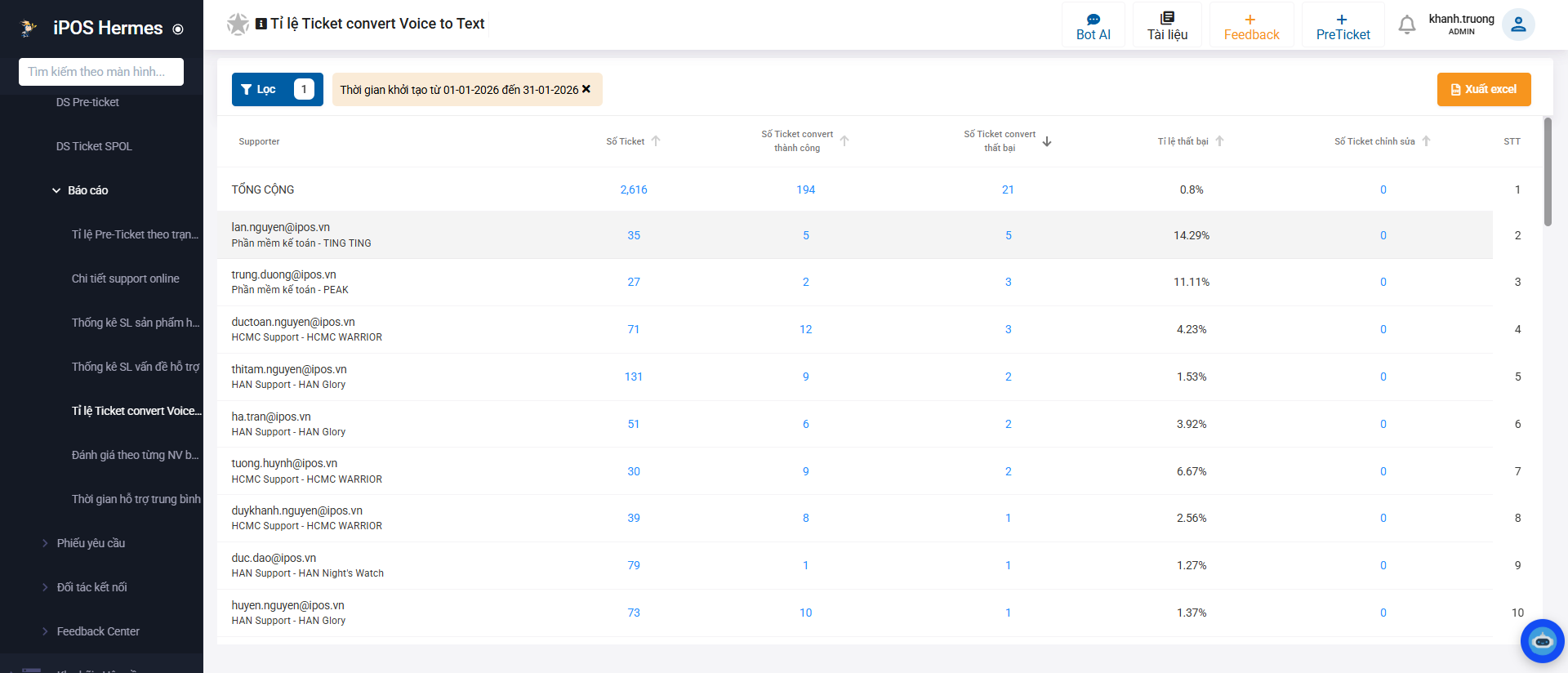The width and height of the screenshot is (1568, 673).
Task: Click duykhanh.nguyen ticket count 39
Action: [x=634, y=518]
